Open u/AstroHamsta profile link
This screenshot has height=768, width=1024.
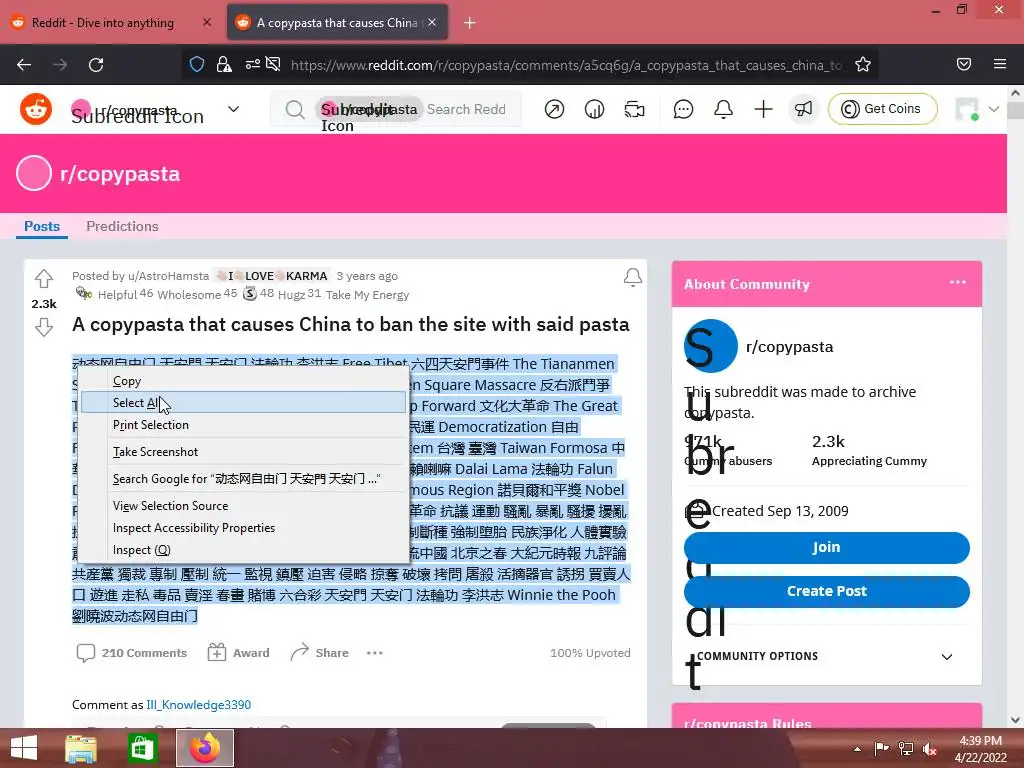[168, 276]
